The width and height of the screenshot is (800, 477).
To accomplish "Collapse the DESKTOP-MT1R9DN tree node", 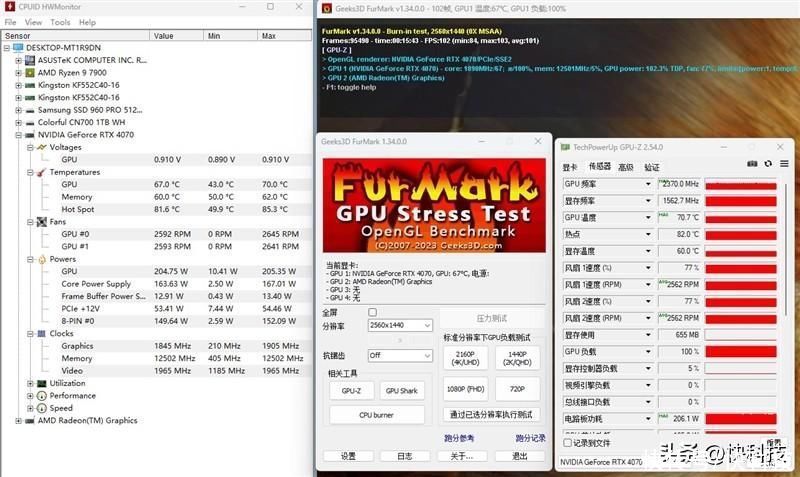I will click(x=7, y=48).
